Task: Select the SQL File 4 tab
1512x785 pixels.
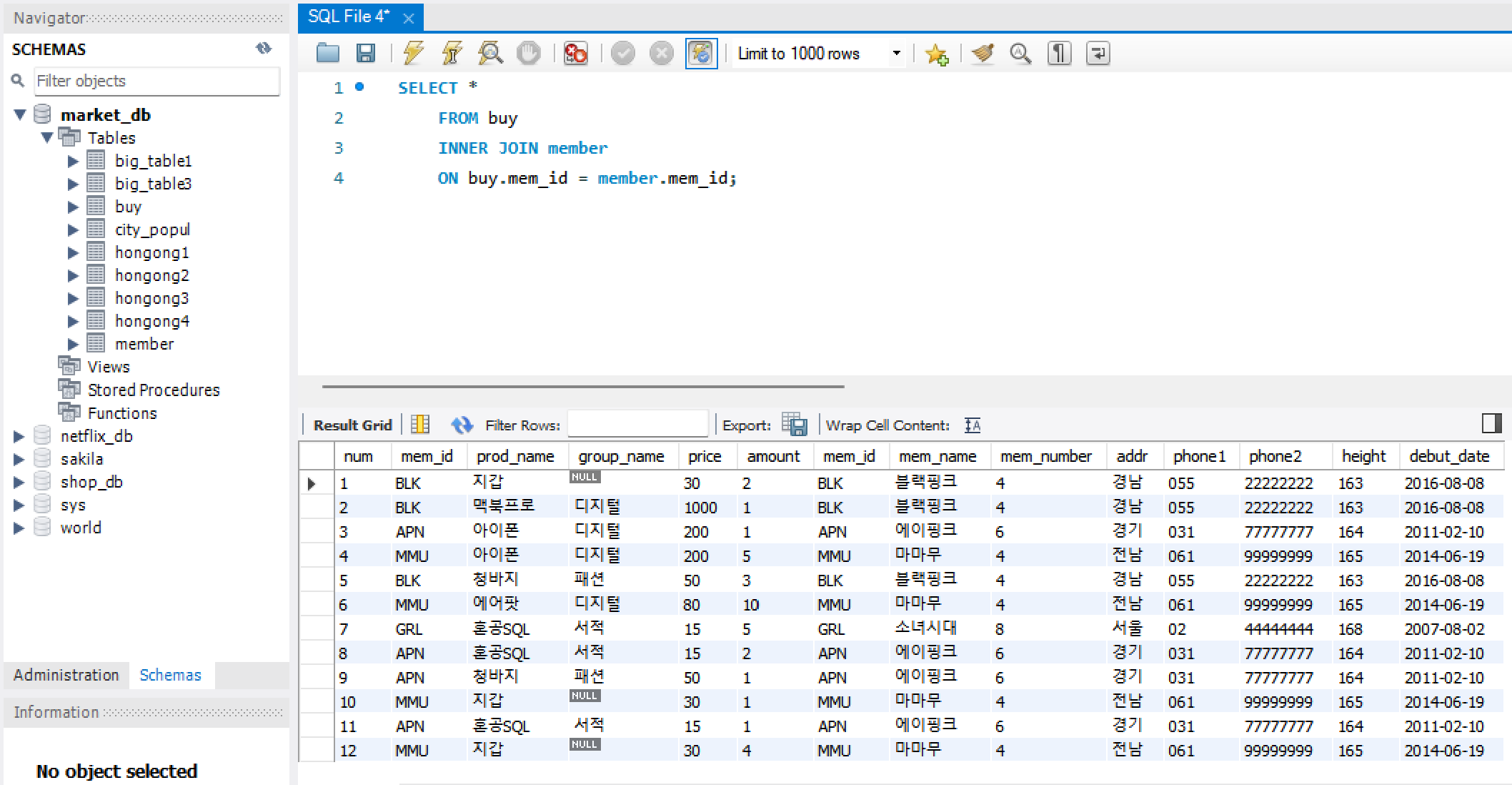Action: pos(350,17)
